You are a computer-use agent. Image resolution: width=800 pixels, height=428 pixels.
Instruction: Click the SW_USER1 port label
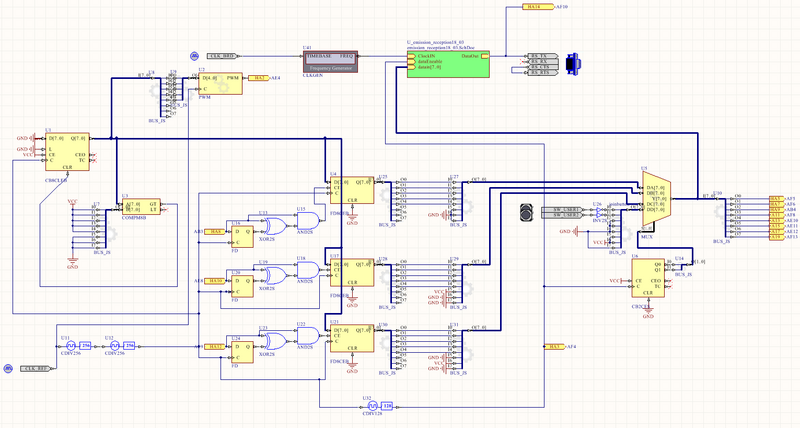pos(565,208)
